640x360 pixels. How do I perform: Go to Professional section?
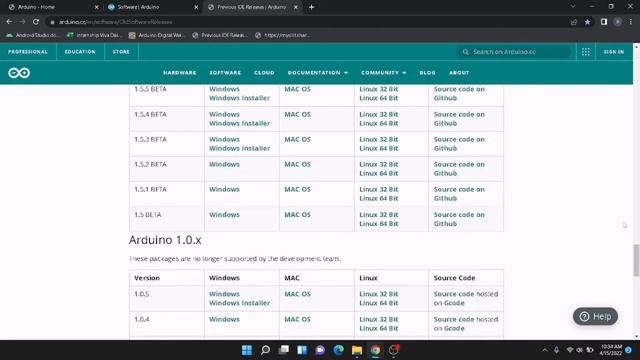[28, 52]
